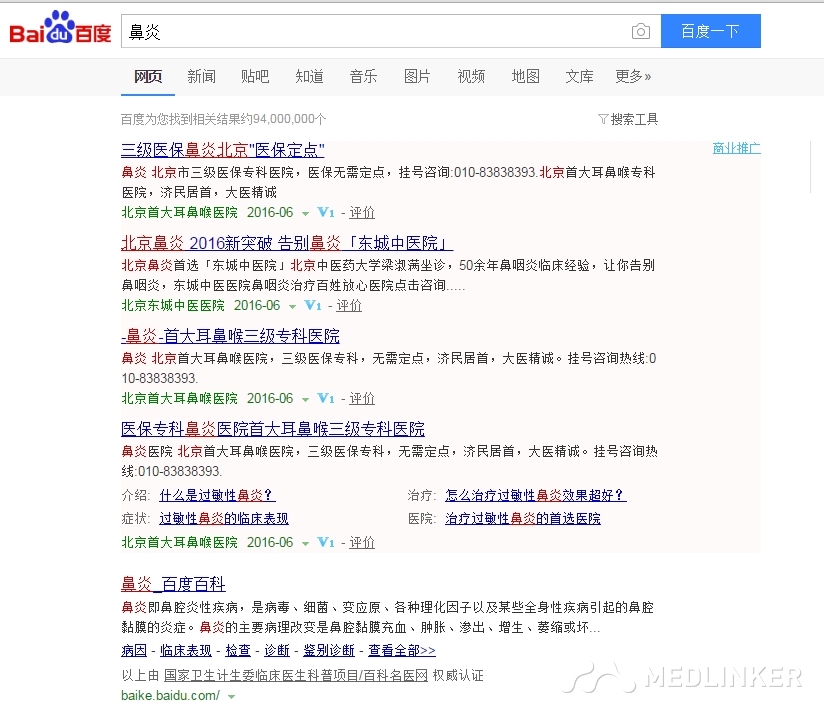The height and width of the screenshot is (708, 824).
Task: Switch to the 视频 tab
Action: click(x=471, y=77)
